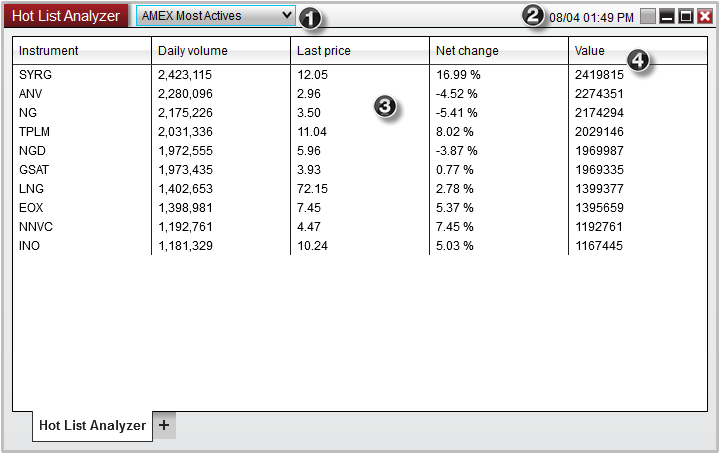Click the gray square button beside timestamp

coord(648,17)
